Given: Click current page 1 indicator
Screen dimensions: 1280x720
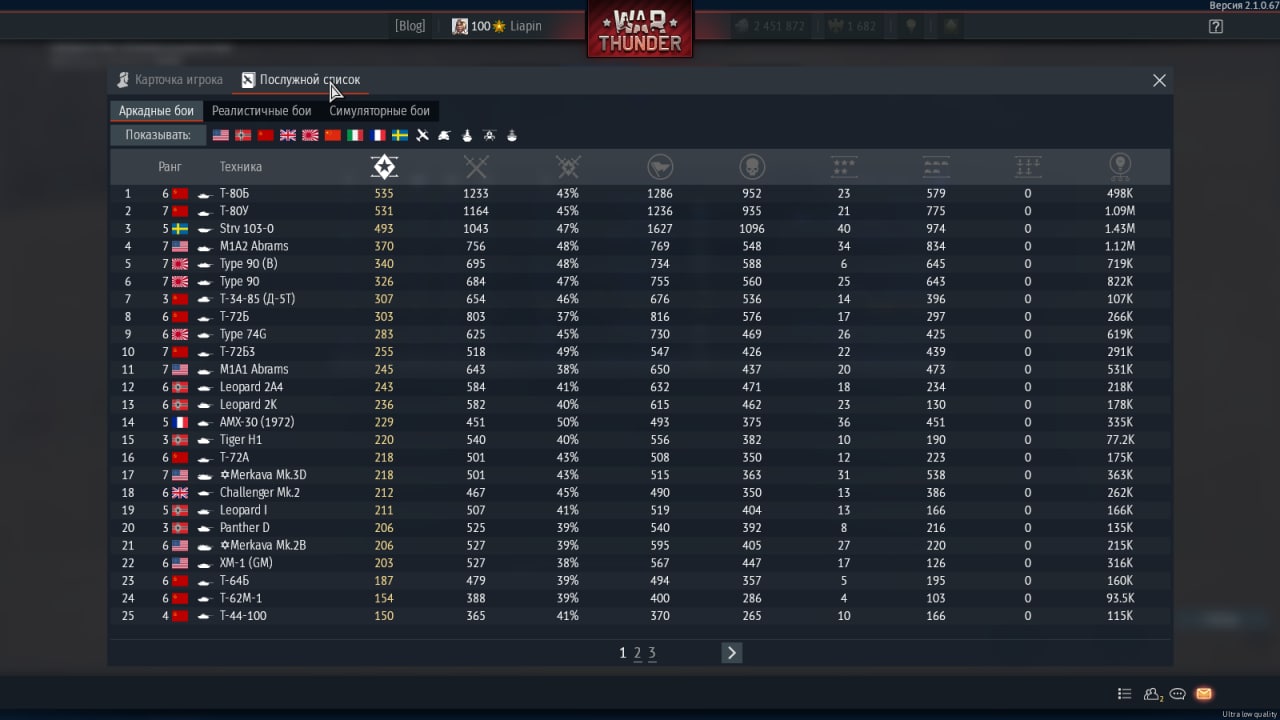Looking at the screenshot, I should coord(622,653).
